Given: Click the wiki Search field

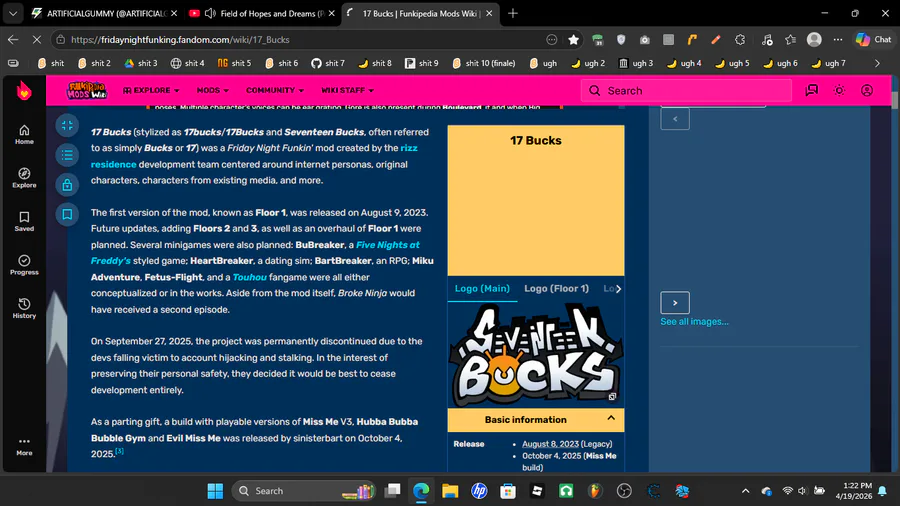Looking at the screenshot, I should coord(686,91).
